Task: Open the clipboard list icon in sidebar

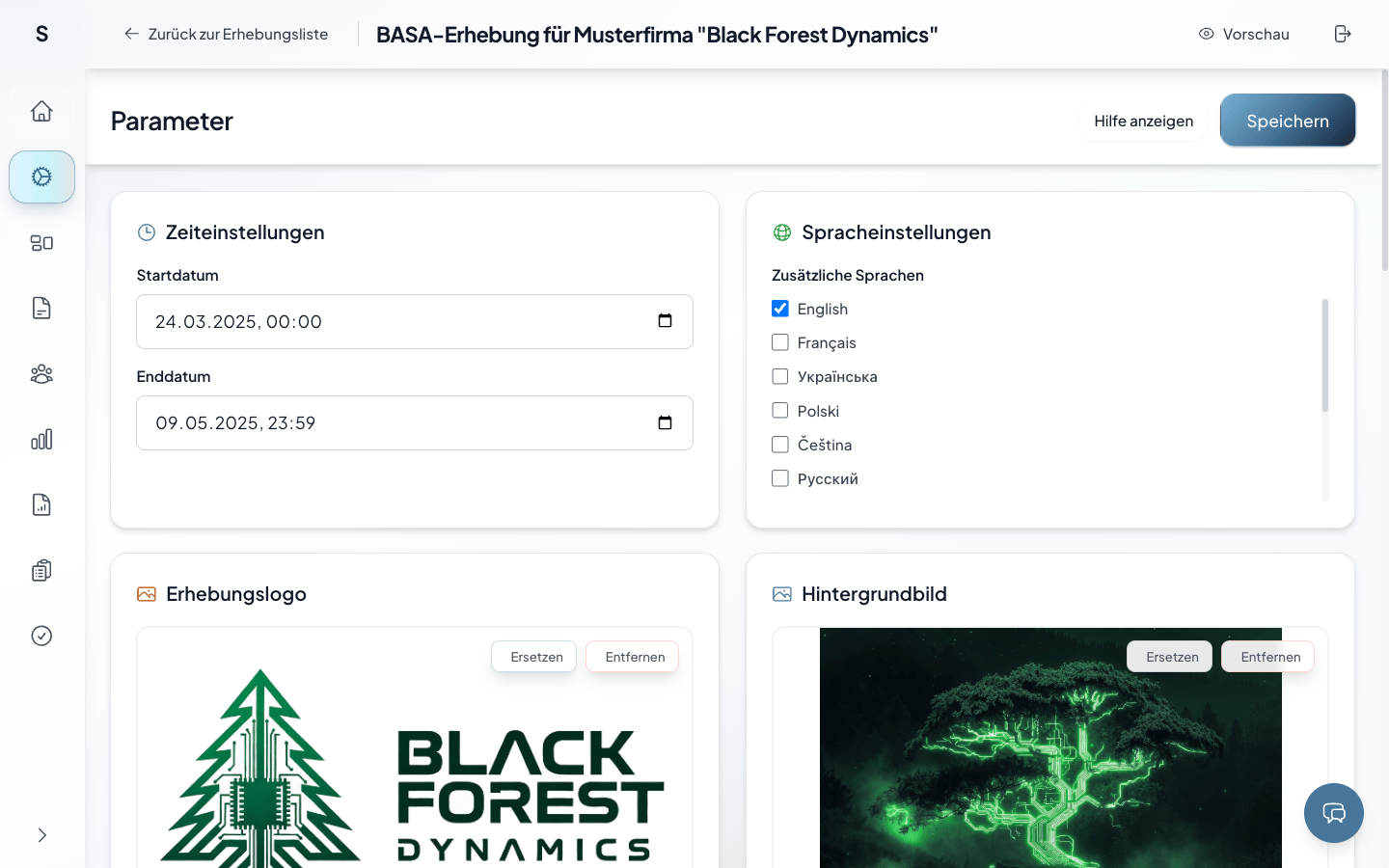Action: click(x=41, y=570)
